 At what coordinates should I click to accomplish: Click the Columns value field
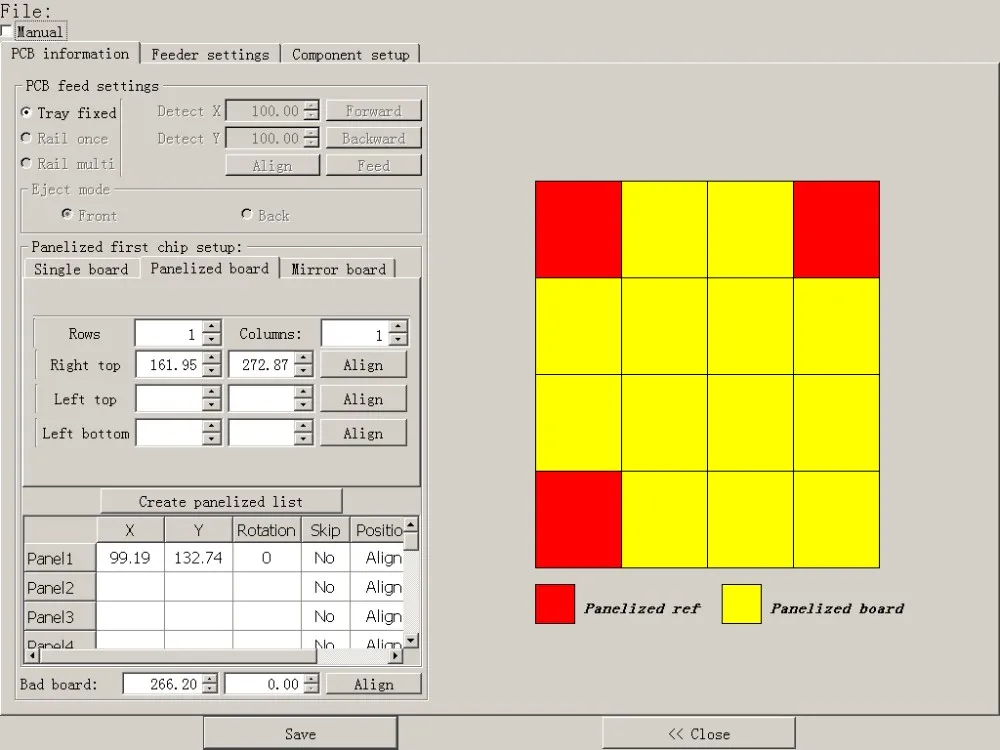pyautogui.click(x=355, y=334)
